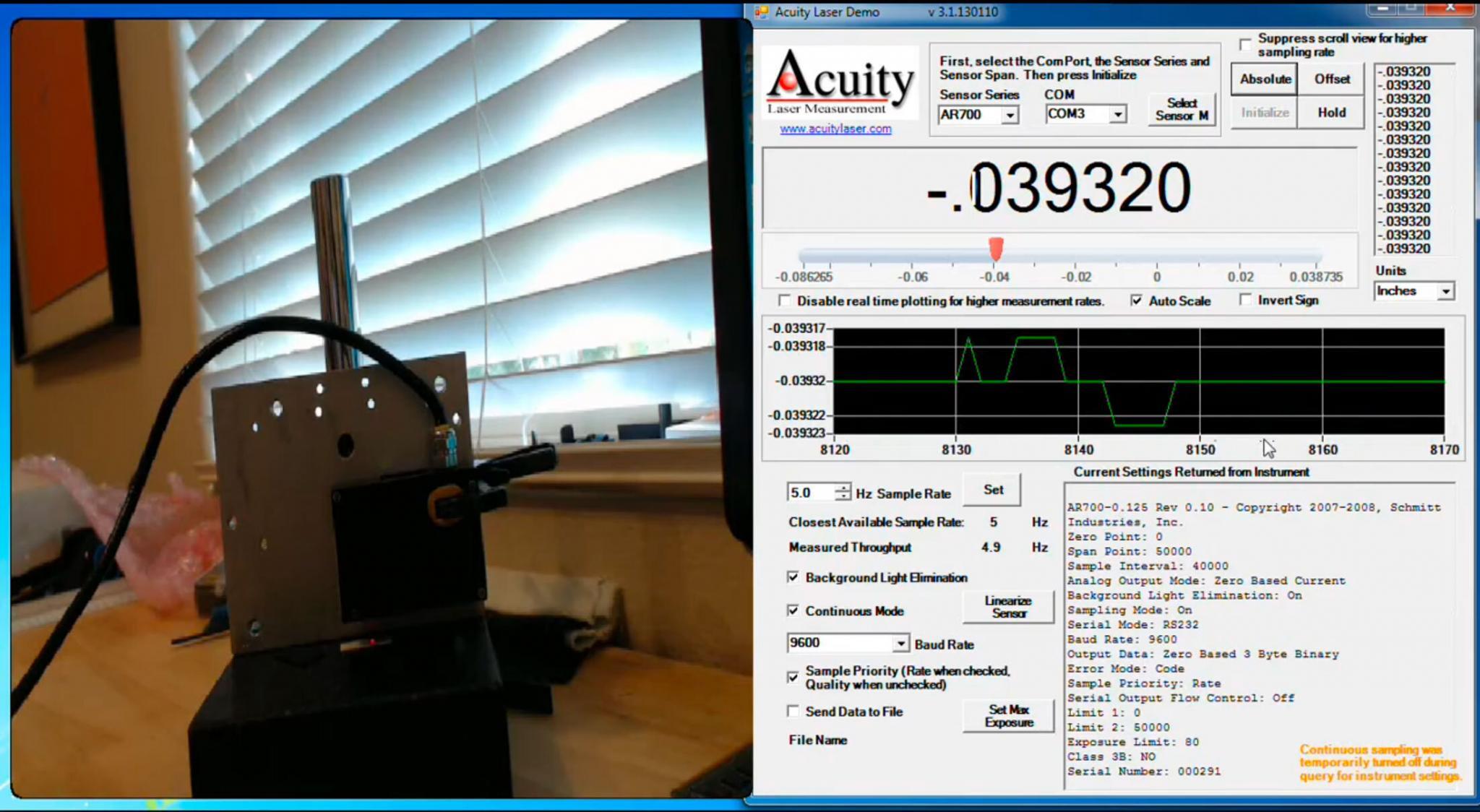Toggle the Sample Priority checkbox
The width and height of the screenshot is (1480, 812).
793,678
